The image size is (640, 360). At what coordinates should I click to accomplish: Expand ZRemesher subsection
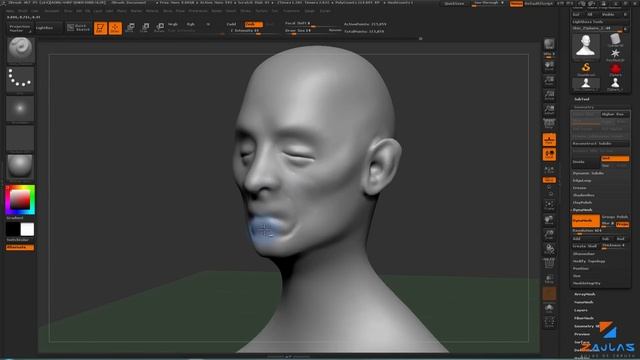584,254
